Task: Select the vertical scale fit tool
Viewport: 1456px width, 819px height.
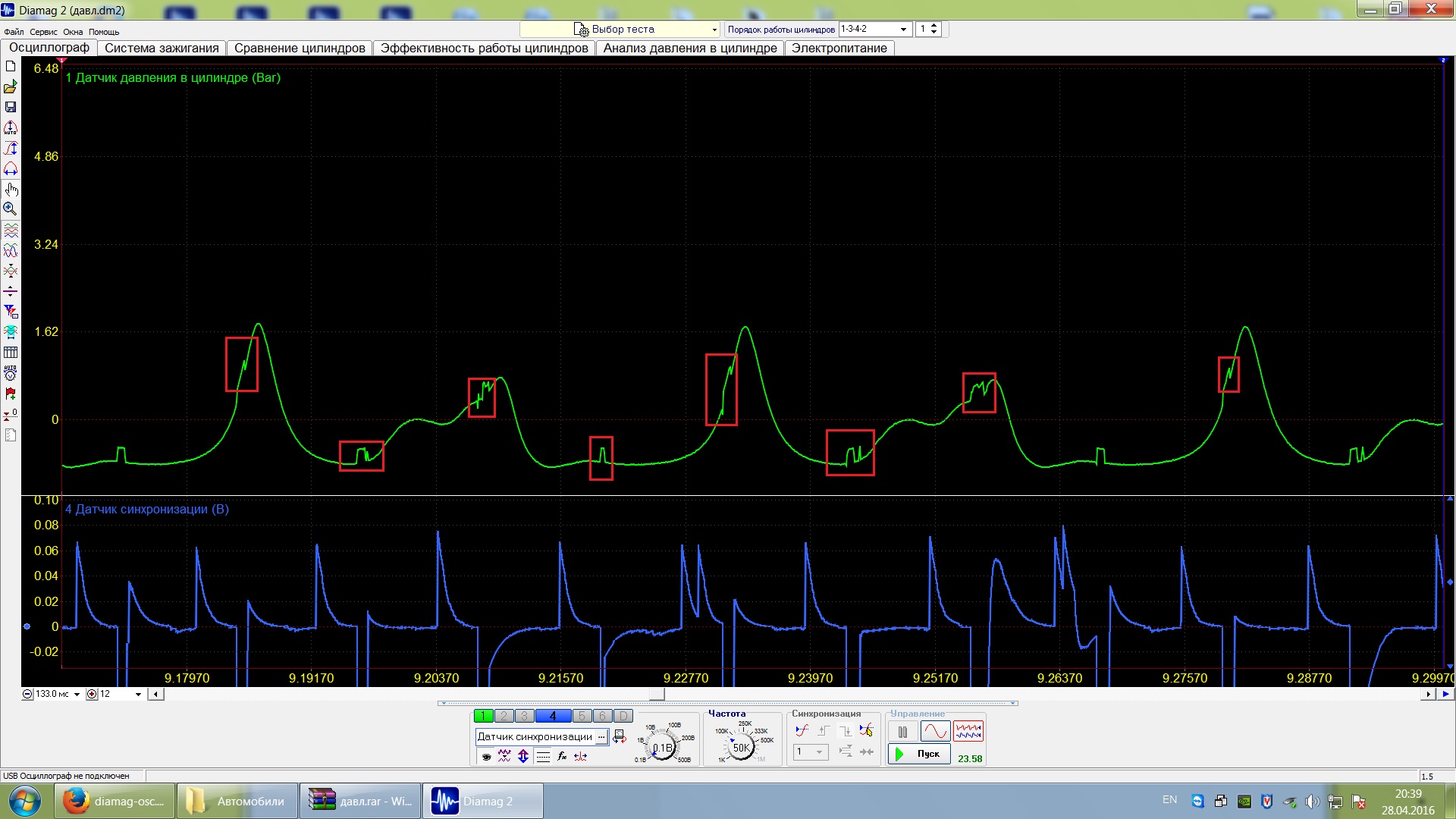Action: tap(11, 149)
